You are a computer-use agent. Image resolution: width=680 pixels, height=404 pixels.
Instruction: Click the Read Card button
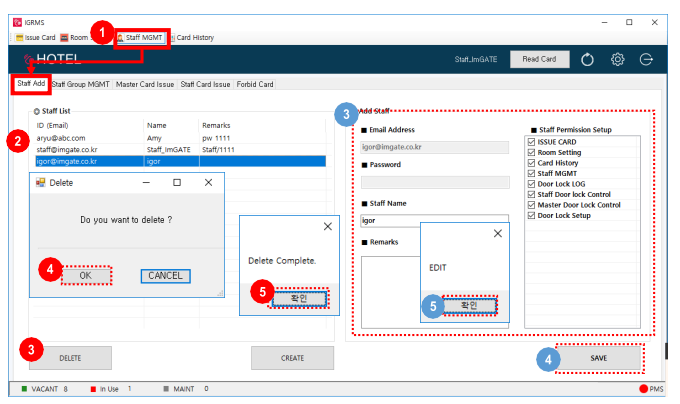click(539, 59)
